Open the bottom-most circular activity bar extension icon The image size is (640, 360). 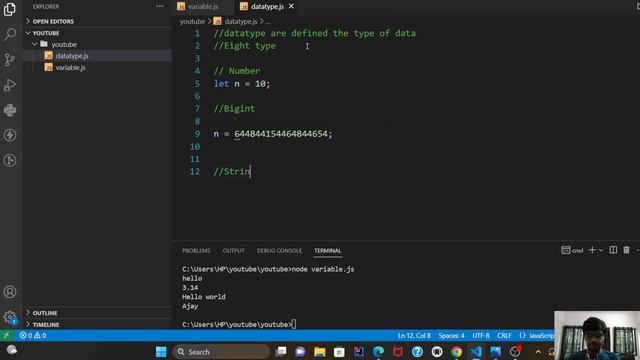point(10,160)
